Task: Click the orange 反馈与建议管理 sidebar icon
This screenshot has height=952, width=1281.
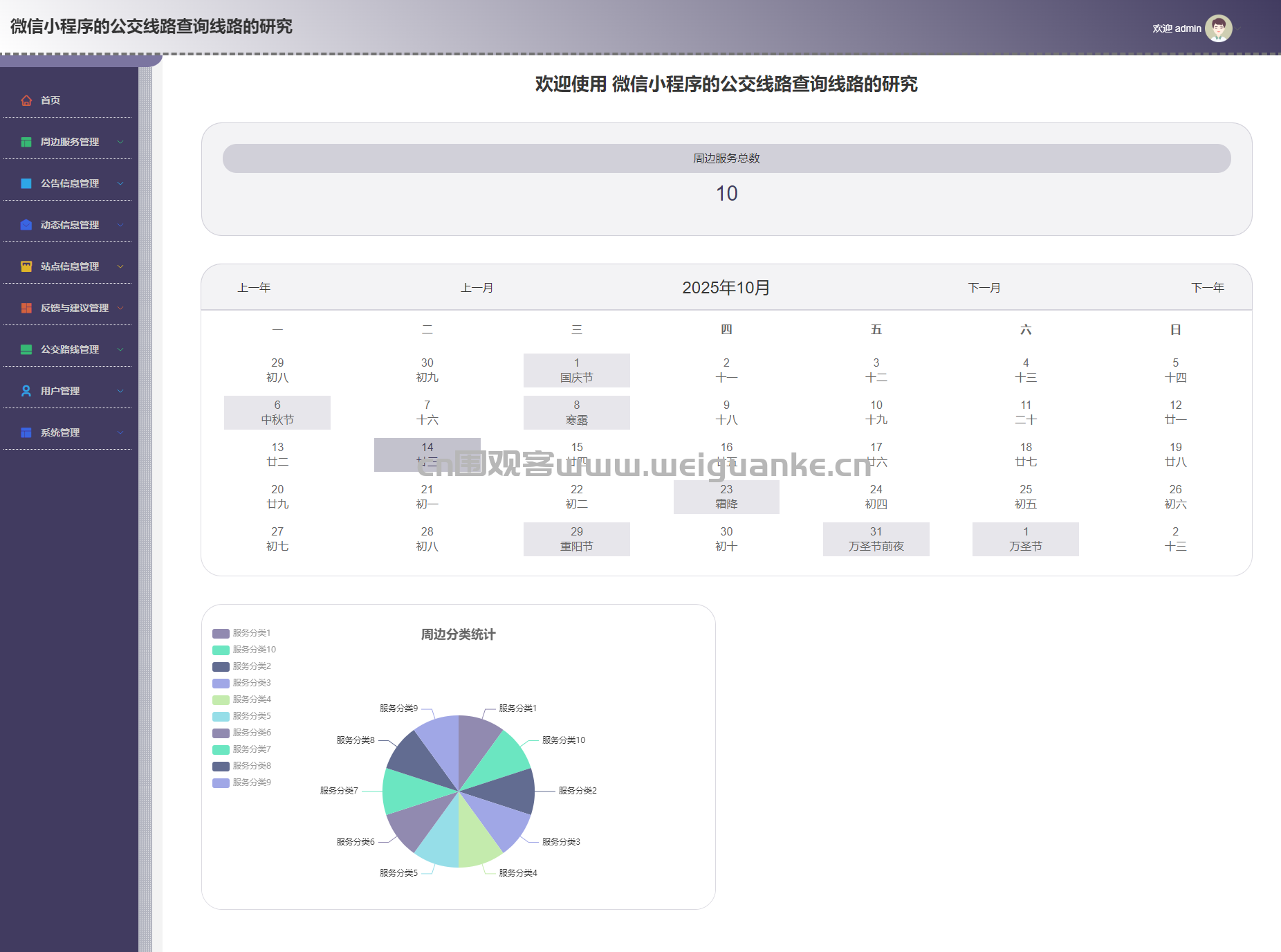Action: point(26,308)
